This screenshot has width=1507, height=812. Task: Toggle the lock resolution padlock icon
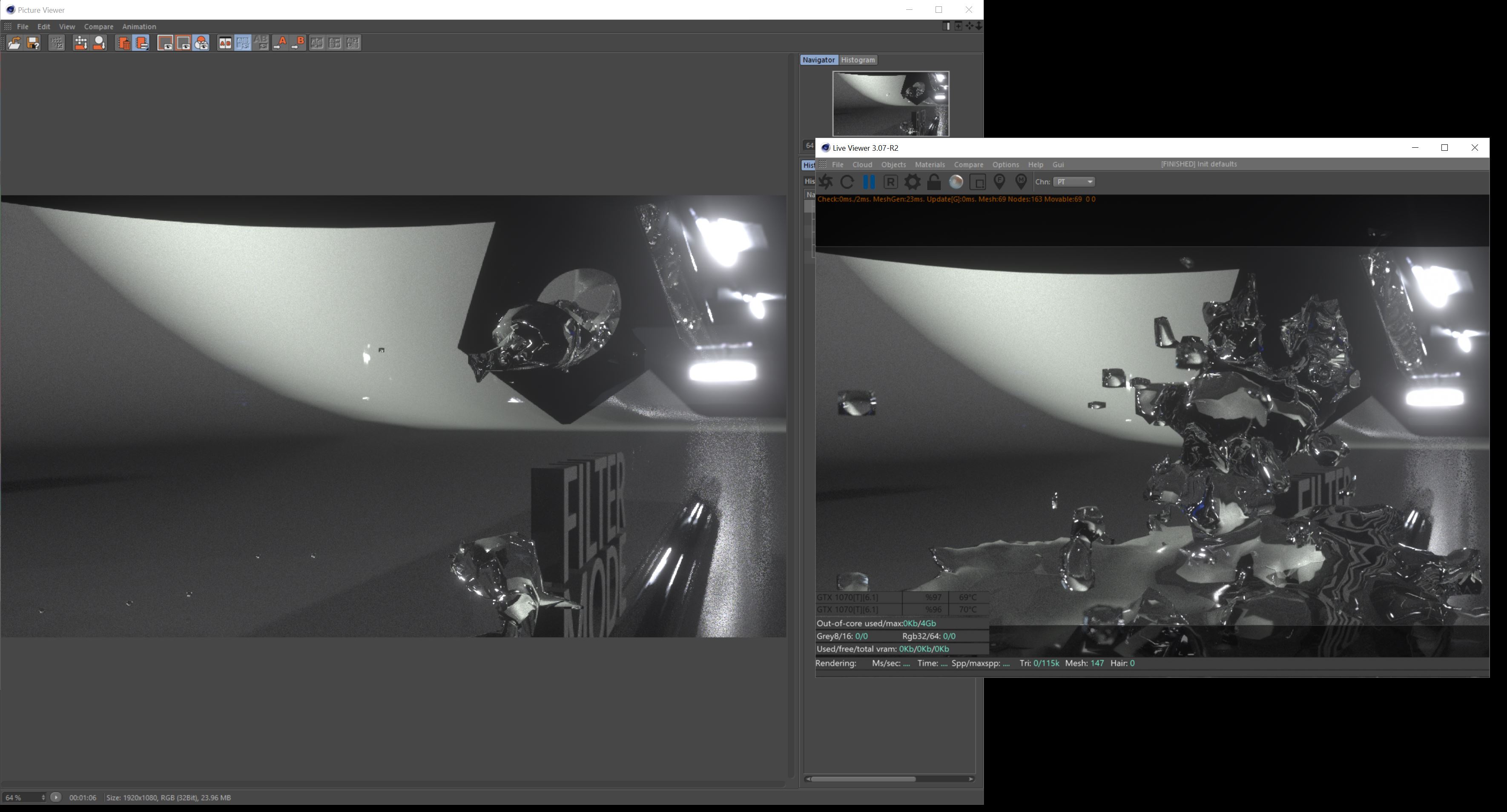click(934, 182)
